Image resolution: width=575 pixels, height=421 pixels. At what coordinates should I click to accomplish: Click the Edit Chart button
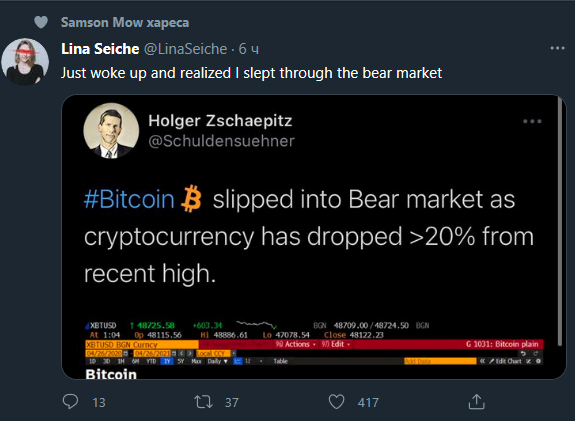[x=505, y=361]
